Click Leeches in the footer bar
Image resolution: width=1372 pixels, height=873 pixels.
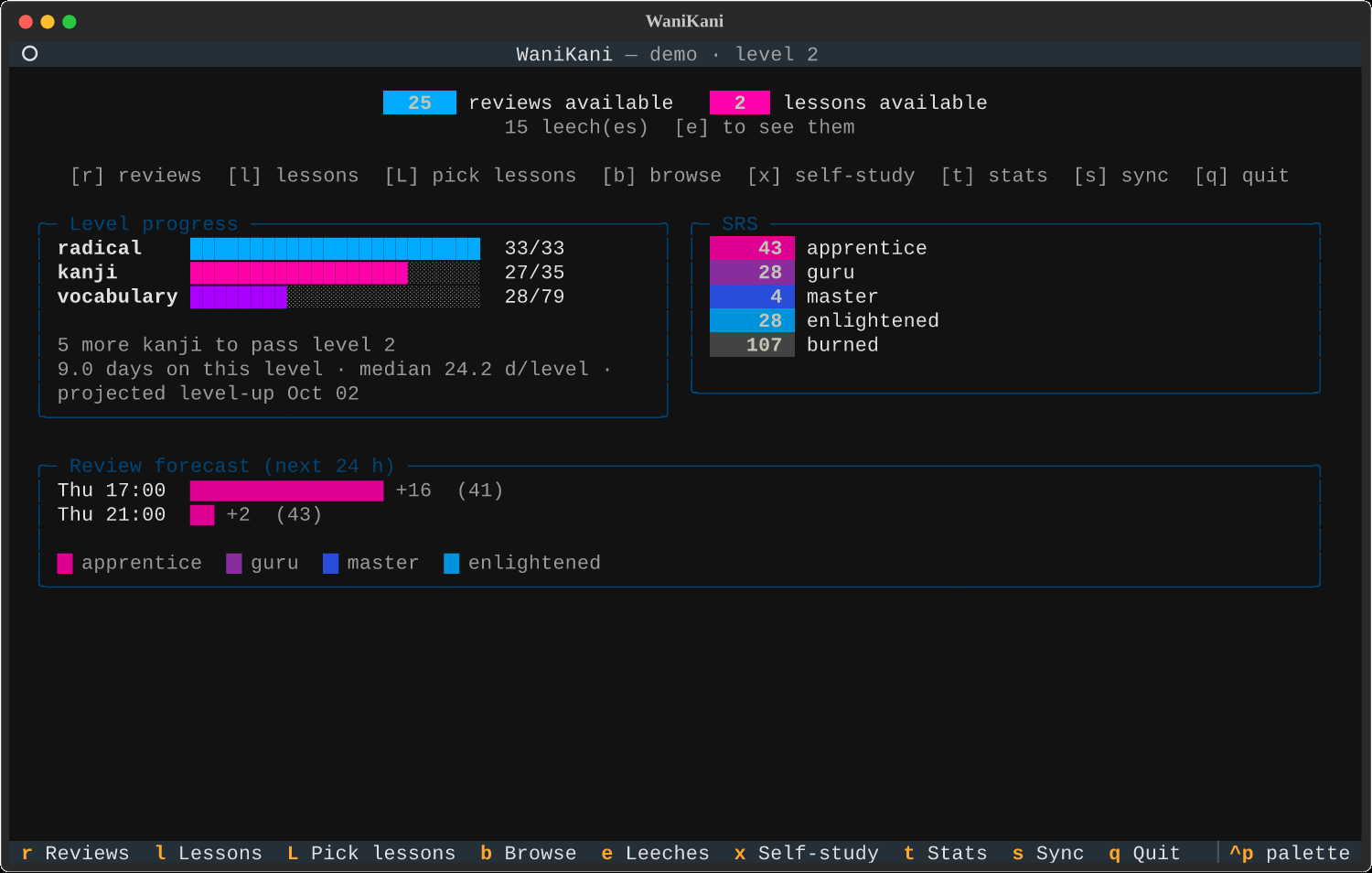655,853
